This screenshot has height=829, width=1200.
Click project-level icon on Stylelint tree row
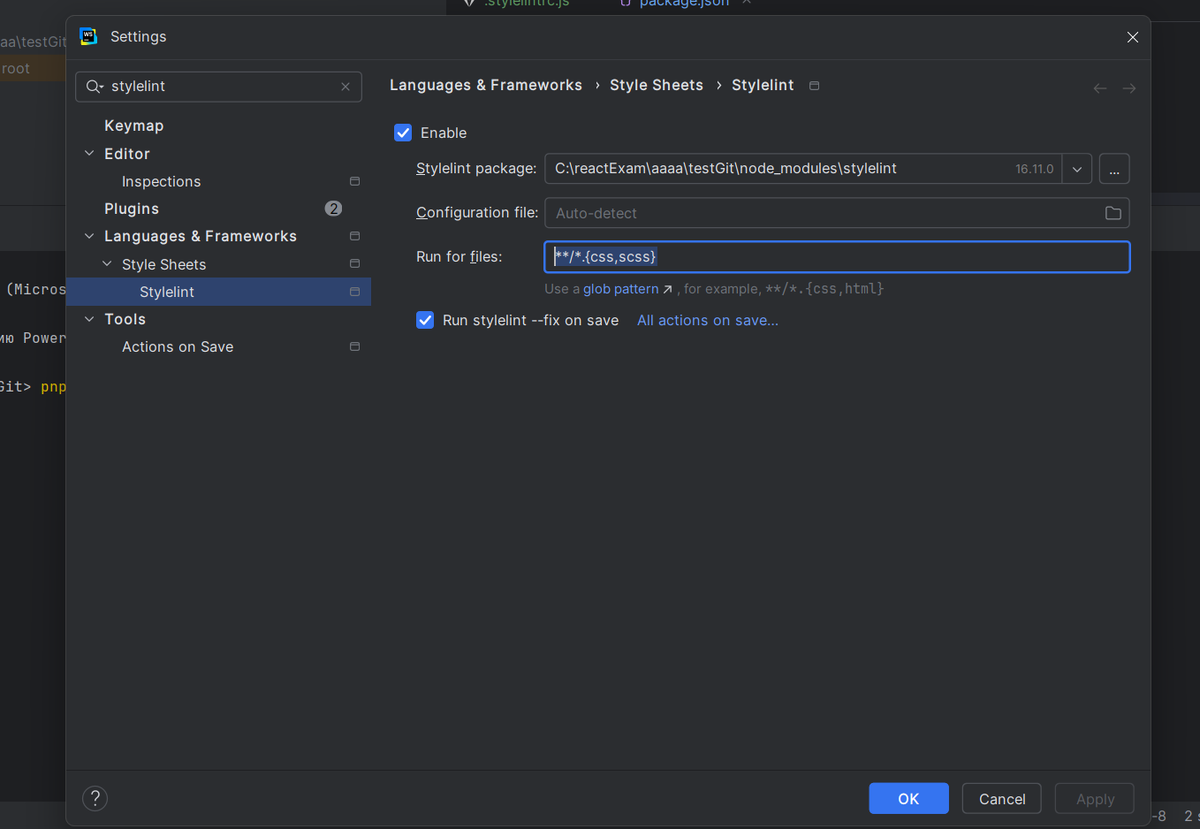(354, 292)
